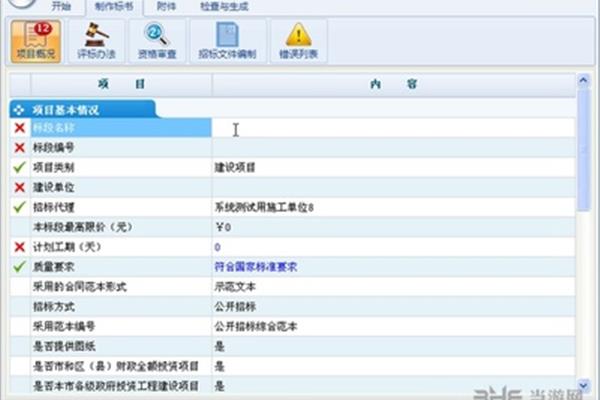Click the red X beside 计划工期（天）

pyautogui.click(x=20, y=247)
